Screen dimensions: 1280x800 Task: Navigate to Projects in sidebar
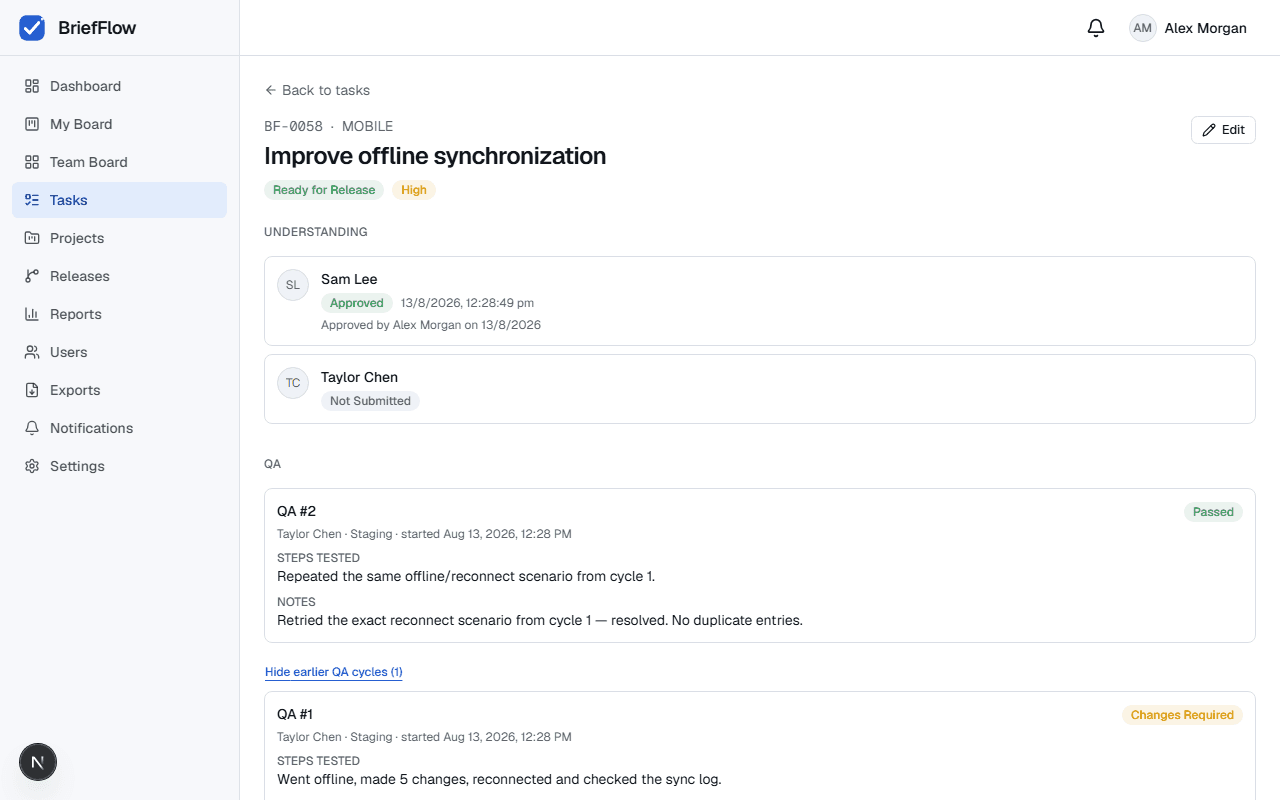(x=120, y=238)
